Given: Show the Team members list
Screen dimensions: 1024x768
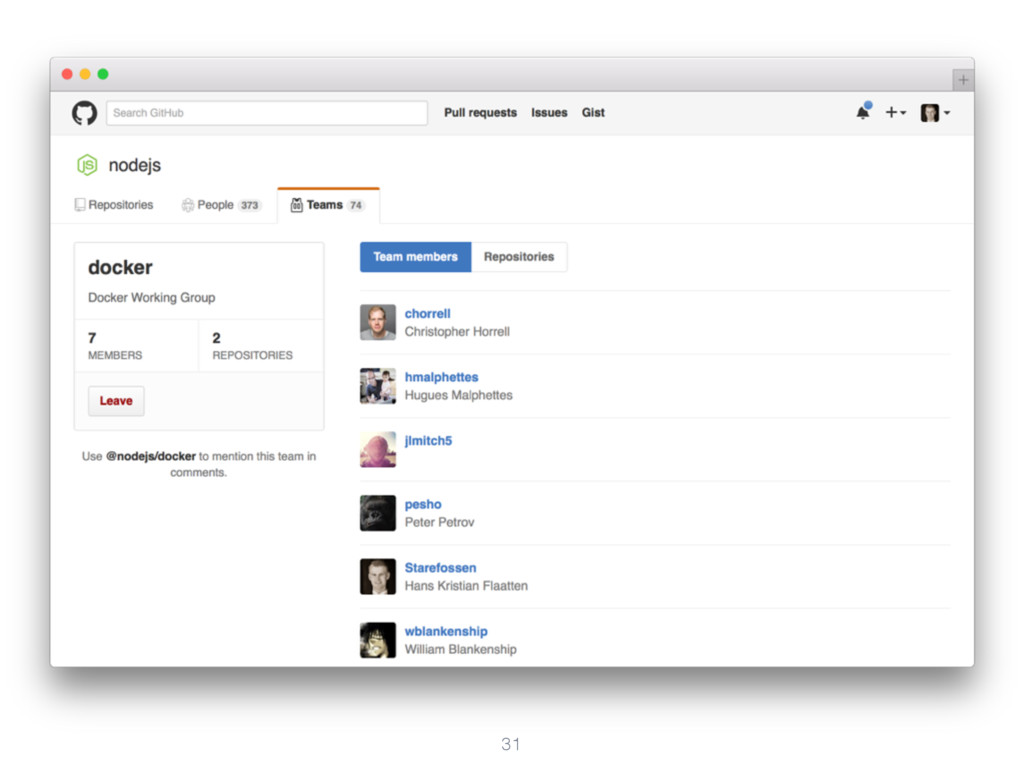Looking at the screenshot, I should pos(415,257).
